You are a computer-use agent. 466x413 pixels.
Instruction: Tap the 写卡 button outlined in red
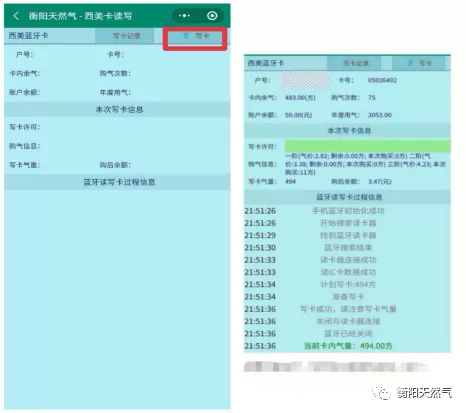pyautogui.click(x=195, y=36)
